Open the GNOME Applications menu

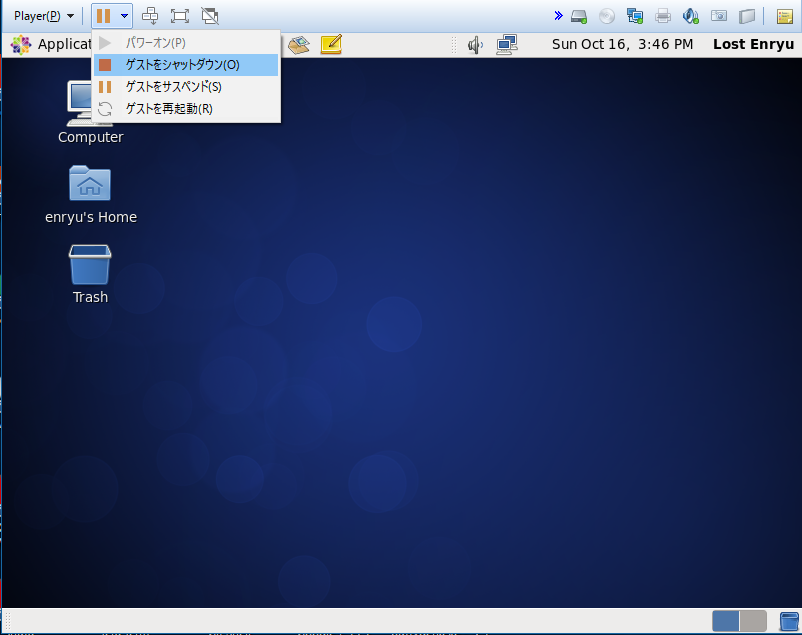tap(51, 45)
